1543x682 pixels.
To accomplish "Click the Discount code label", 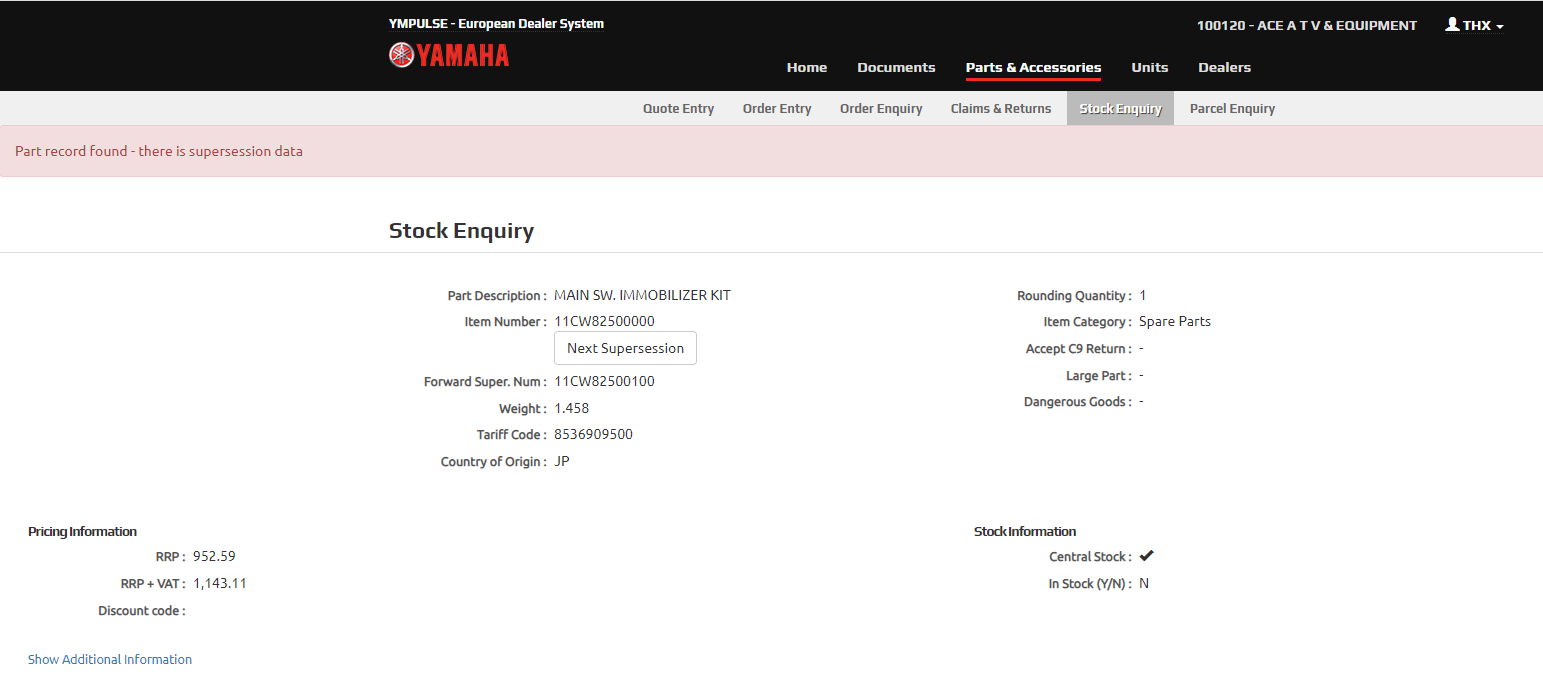I will (x=142, y=610).
